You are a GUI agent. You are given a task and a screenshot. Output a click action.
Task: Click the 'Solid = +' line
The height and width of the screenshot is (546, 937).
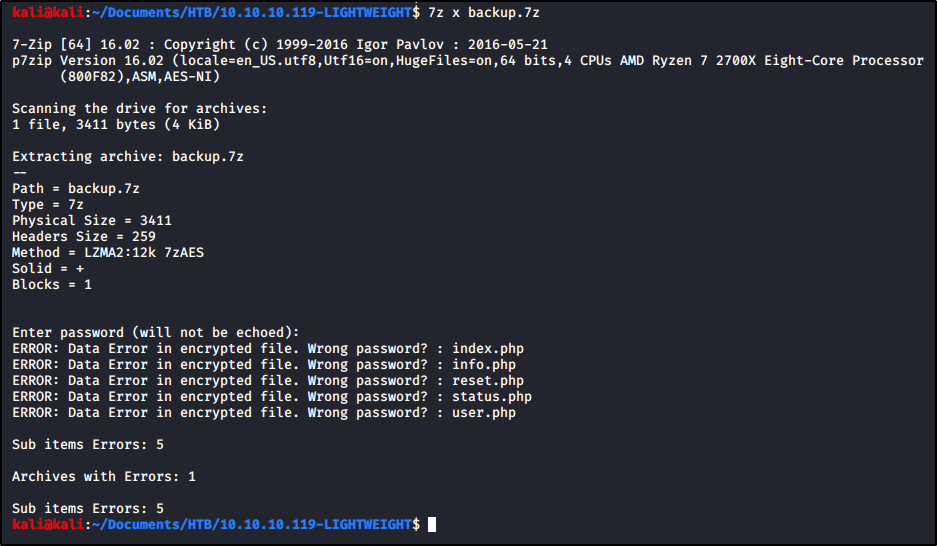tap(48, 269)
